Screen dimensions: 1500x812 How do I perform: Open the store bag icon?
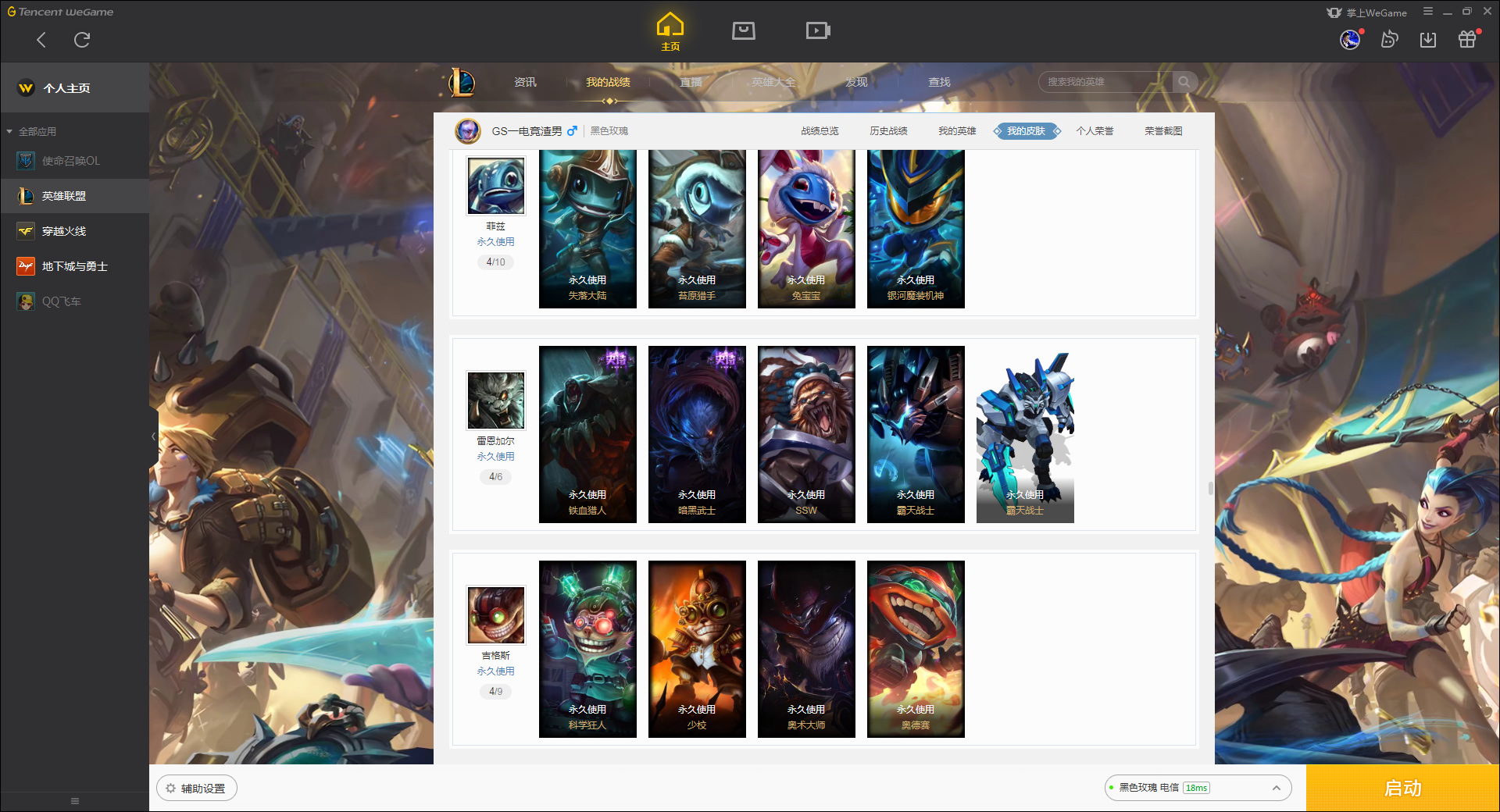pos(744,30)
